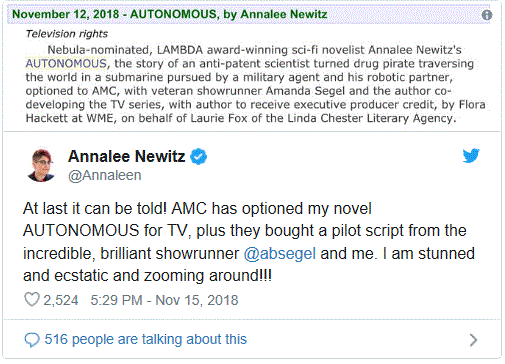The image size is (505, 364).
Task: Click the speech bubble reply icon
Action: click(x=32, y=340)
